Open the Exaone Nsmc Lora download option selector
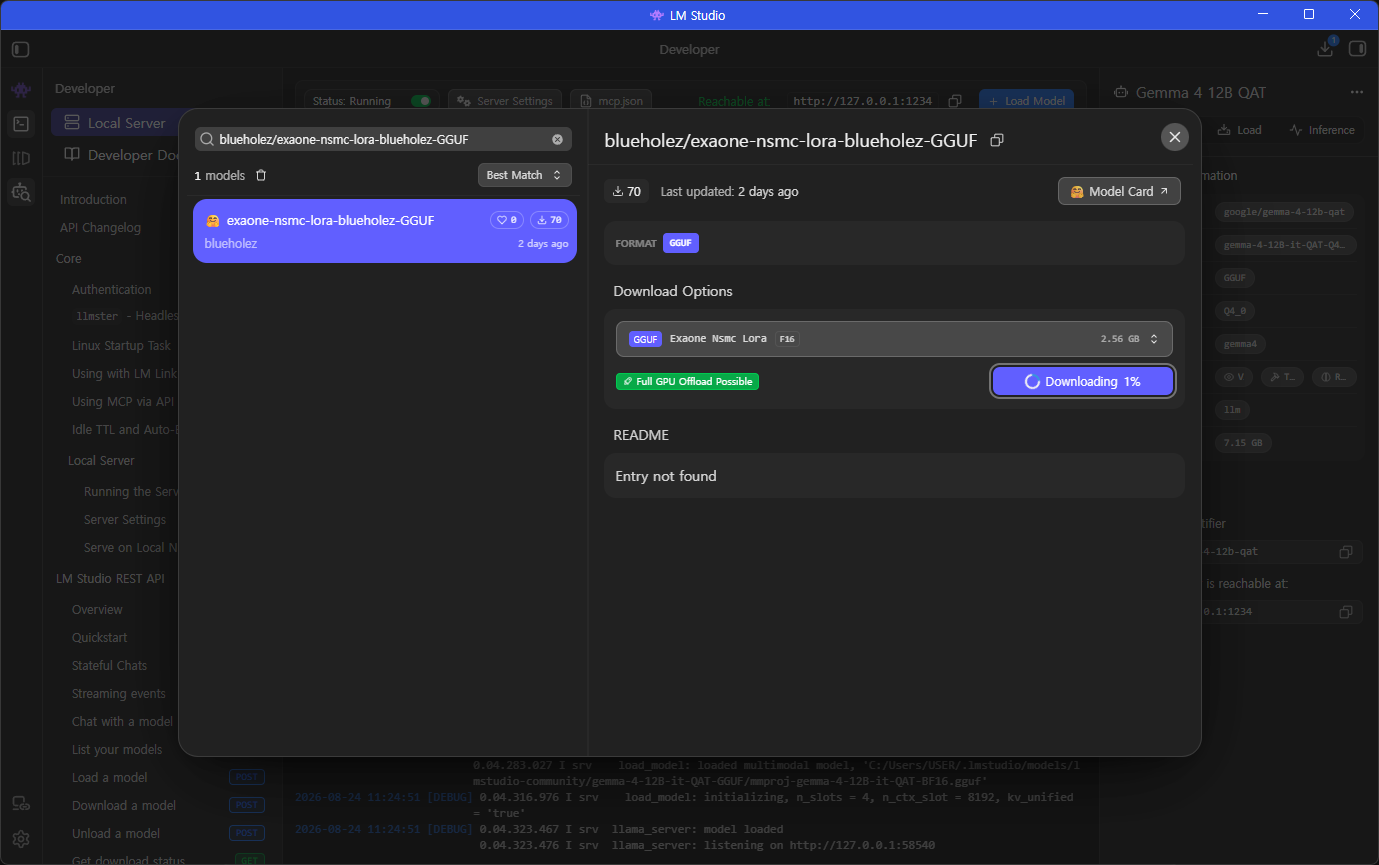Screen dimensions: 1379x865 pyautogui.click(x=894, y=339)
